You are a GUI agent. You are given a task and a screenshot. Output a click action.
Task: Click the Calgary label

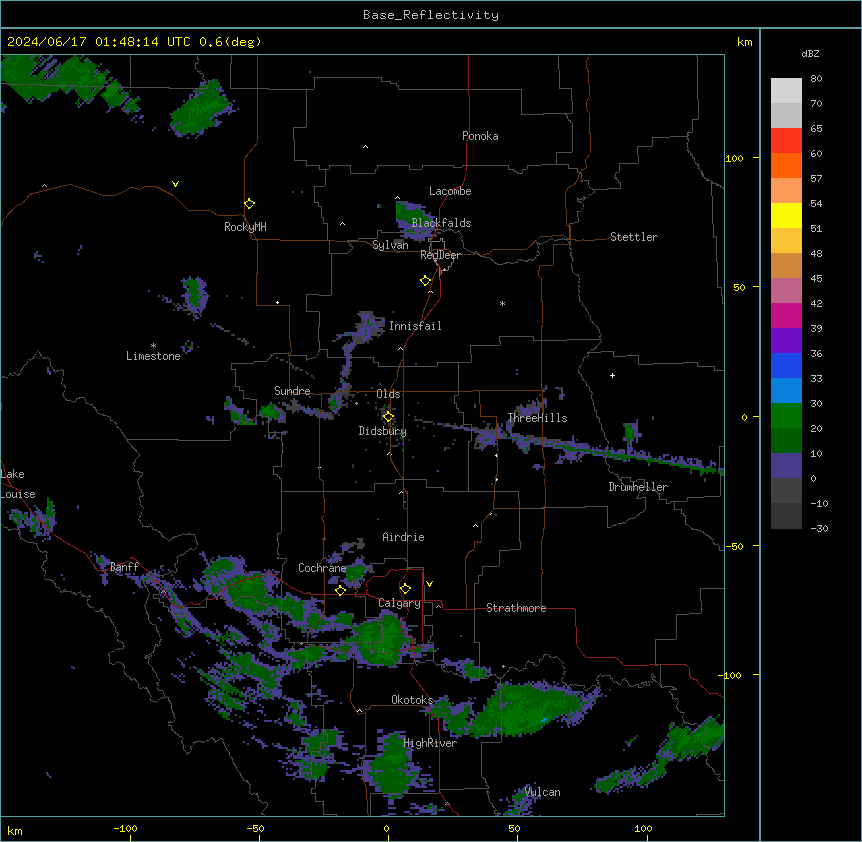point(399,603)
